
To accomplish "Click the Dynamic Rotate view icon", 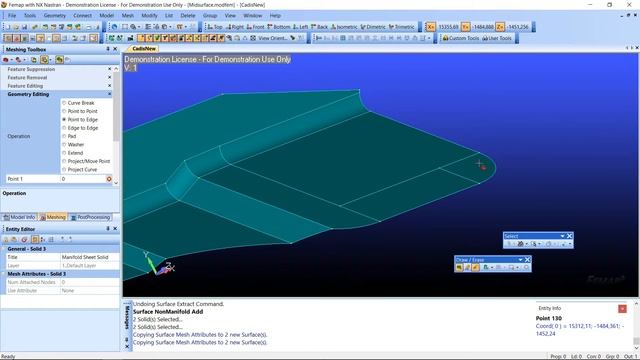I will coord(115,27).
